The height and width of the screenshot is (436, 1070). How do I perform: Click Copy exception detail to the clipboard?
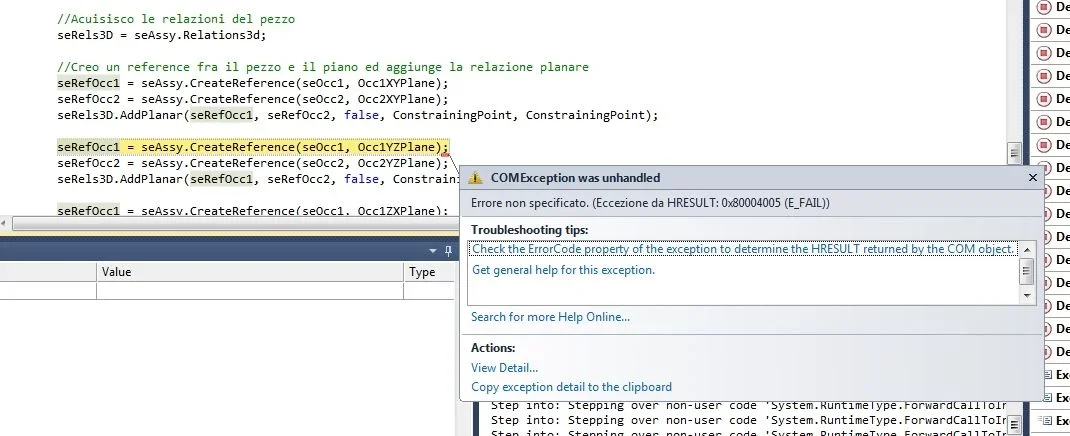pyautogui.click(x=571, y=387)
